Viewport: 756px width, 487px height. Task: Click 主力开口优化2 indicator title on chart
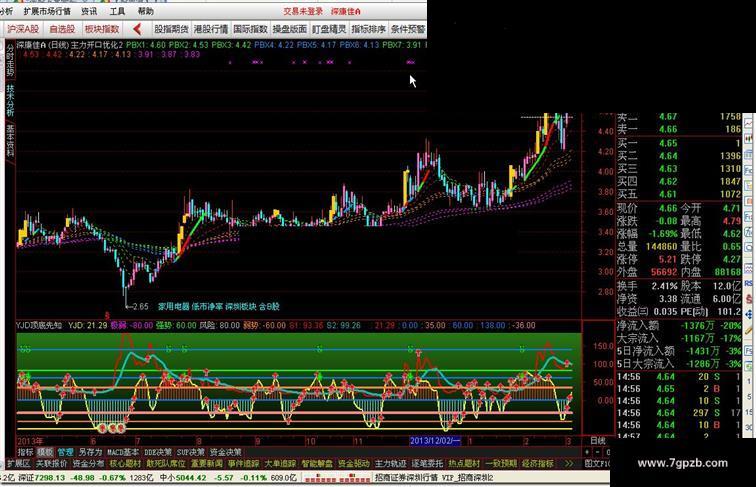click(97, 45)
